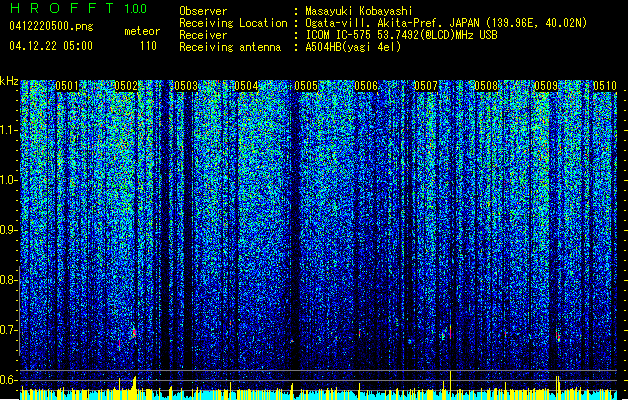629x400 pixels.
Task: Click the 0508 time marker
Action: [486, 86]
